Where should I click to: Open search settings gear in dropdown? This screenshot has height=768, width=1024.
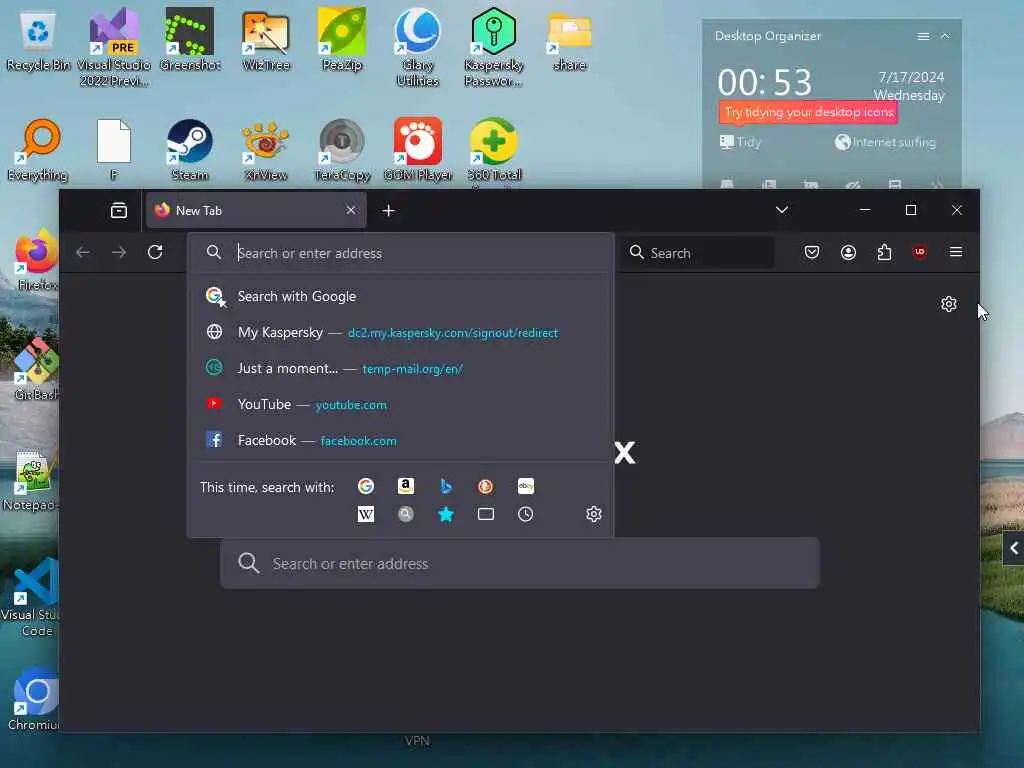(x=594, y=514)
